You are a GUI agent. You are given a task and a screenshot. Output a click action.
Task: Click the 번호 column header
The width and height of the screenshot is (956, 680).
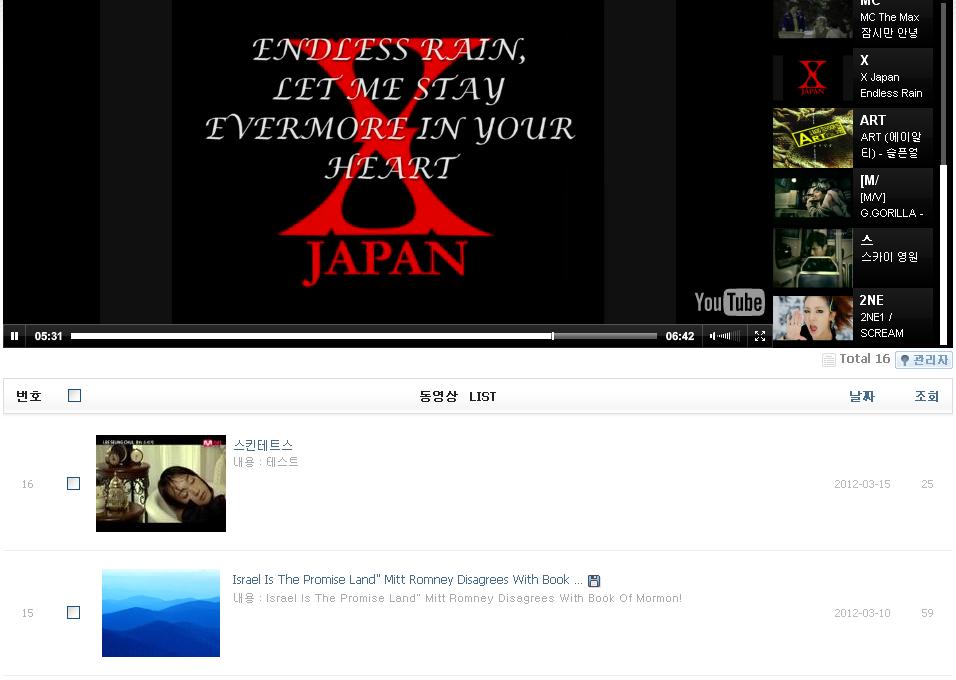29,396
